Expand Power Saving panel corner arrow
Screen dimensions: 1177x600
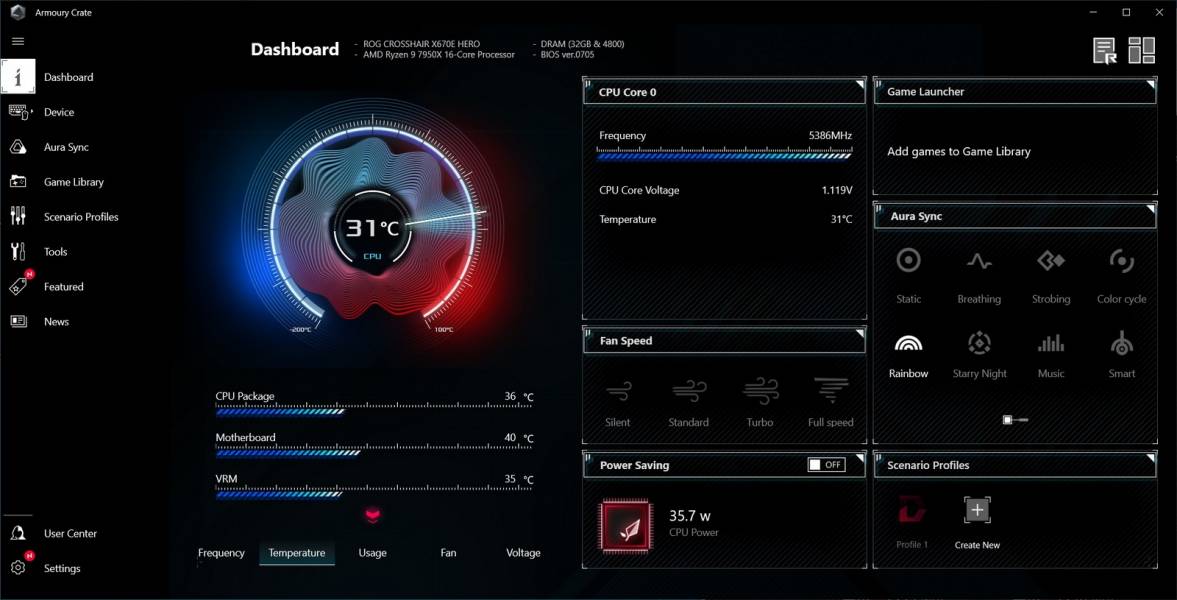pos(860,457)
